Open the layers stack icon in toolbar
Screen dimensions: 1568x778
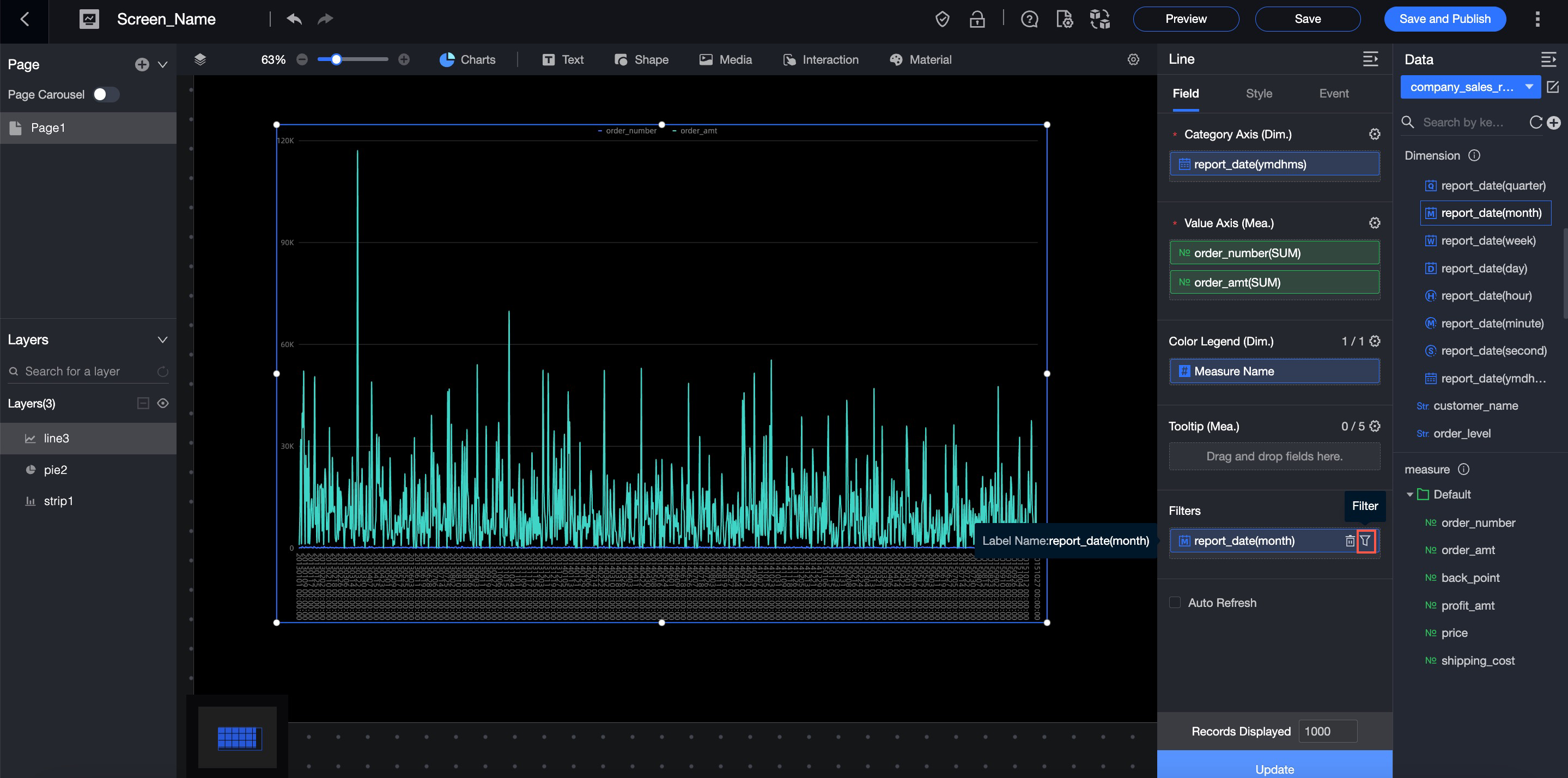tap(200, 60)
